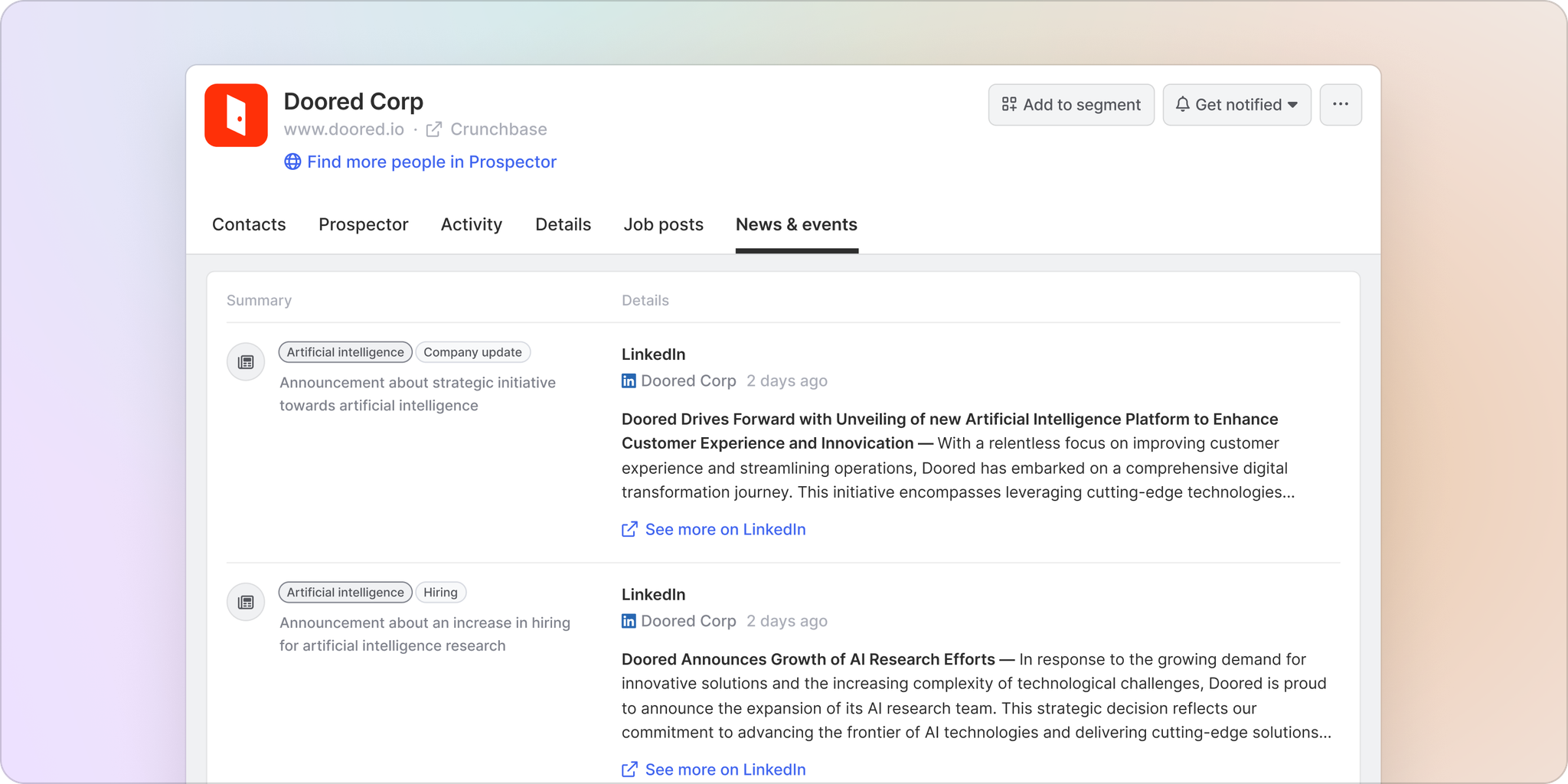Image resolution: width=1568 pixels, height=784 pixels.
Task: Expand the Get notified dropdown arrow
Action: click(x=1293, y=105)
